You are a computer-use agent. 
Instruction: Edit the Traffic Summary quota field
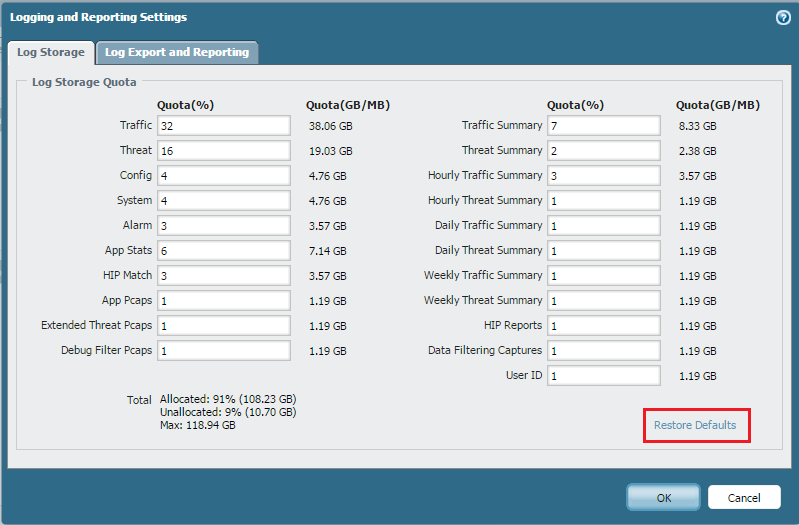(x=604, y=125)
